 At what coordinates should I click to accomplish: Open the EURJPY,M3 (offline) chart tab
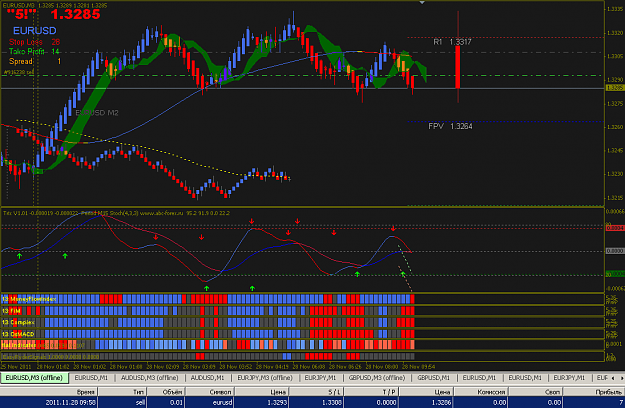[265, 377]
